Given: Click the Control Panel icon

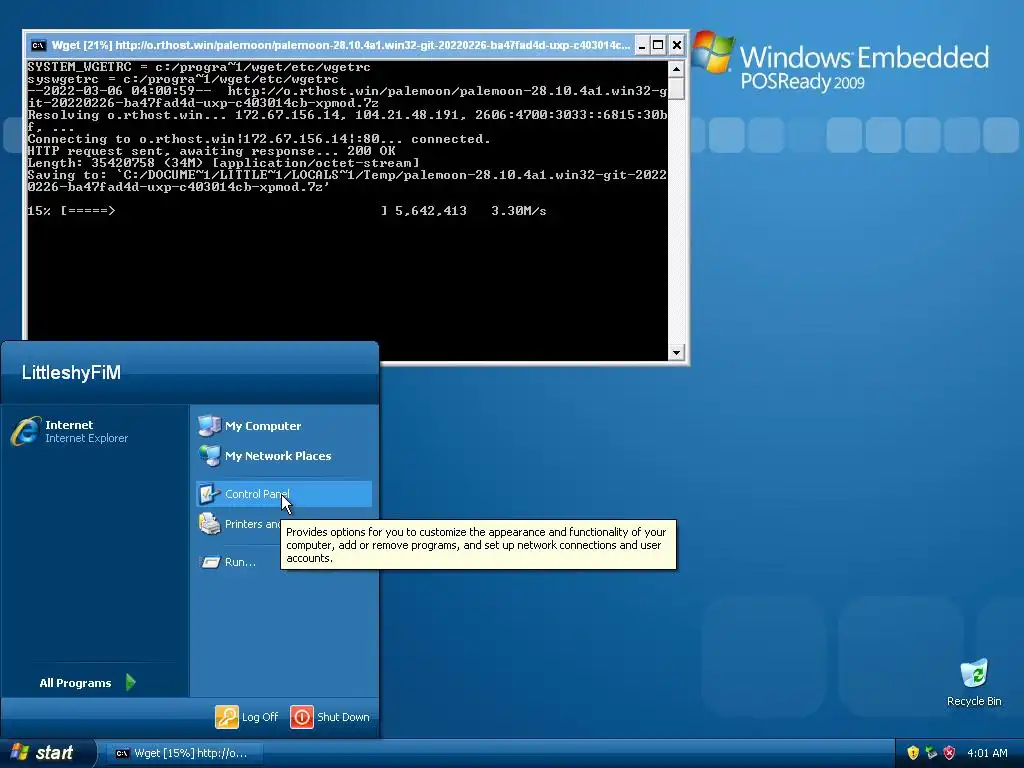Looking at the screenshot, I should (x=209, y=494).
